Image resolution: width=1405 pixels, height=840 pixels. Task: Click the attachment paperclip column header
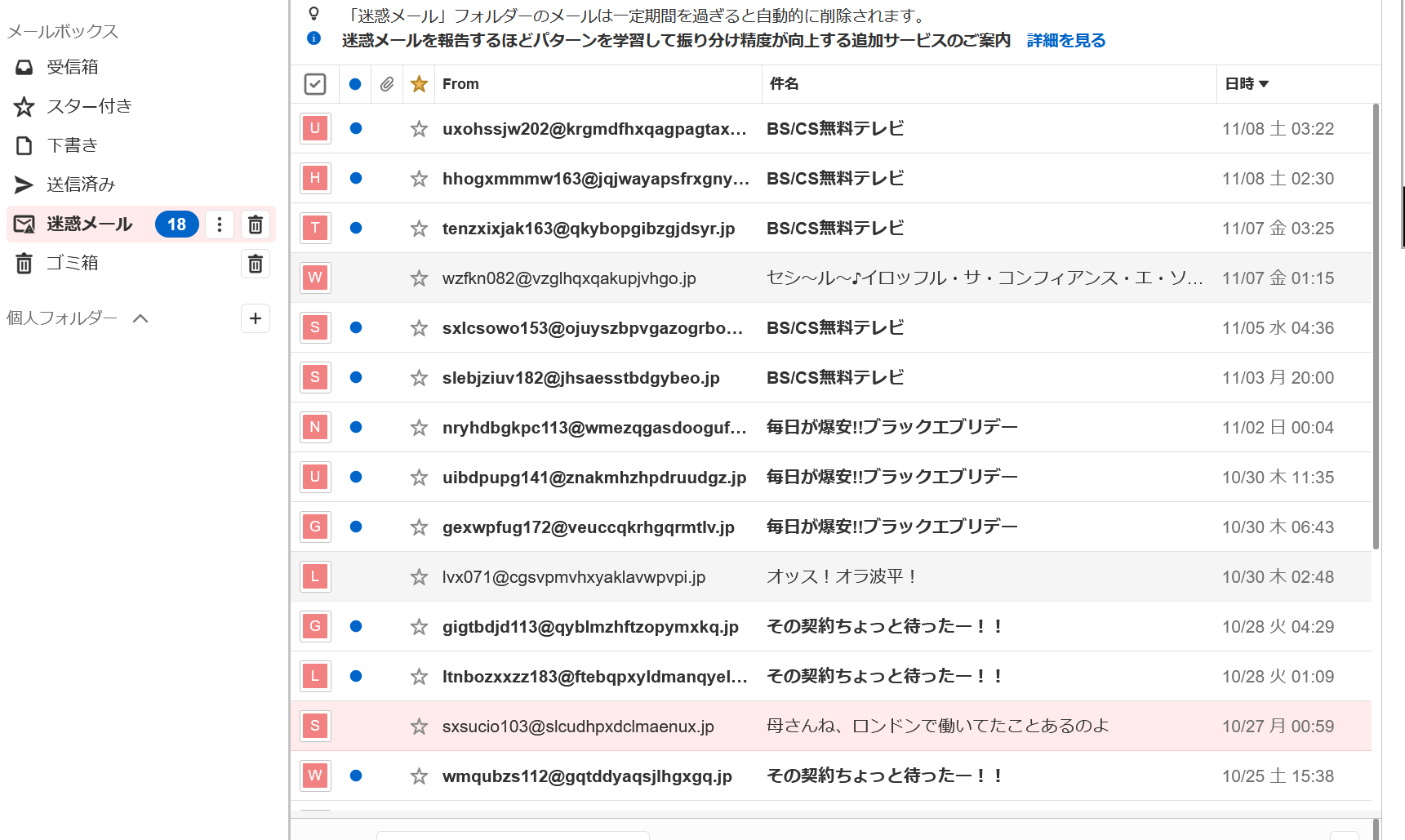pos(387,84)
